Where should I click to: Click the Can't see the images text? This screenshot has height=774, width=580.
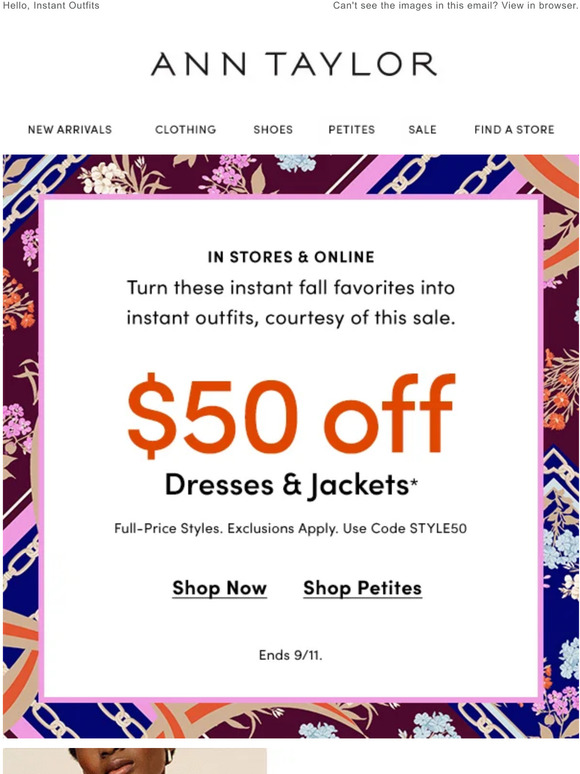(416, 5)
